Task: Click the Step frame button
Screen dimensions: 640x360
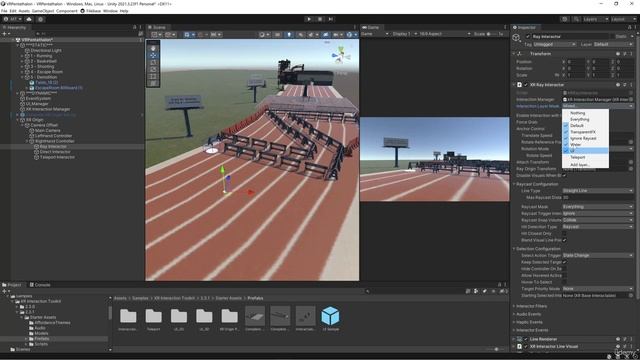Action: point(331,19)
